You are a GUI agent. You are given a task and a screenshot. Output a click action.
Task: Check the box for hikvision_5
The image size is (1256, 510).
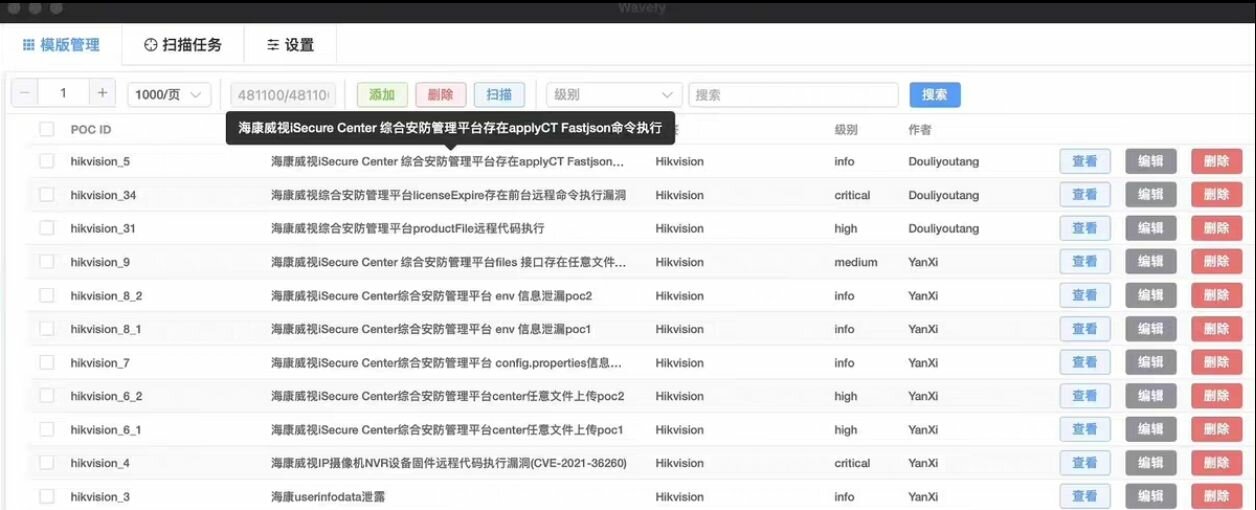point(47,161)
